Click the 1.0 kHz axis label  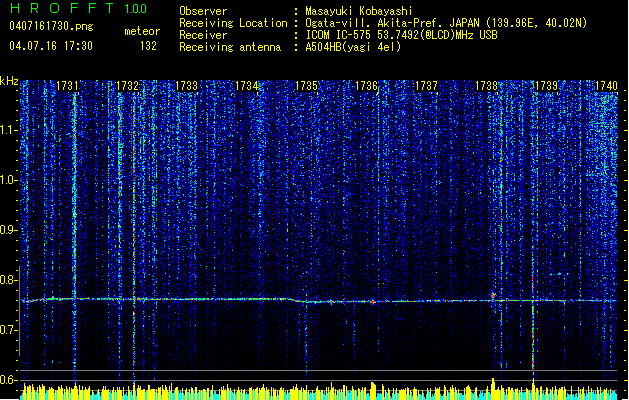click(9, 180)
